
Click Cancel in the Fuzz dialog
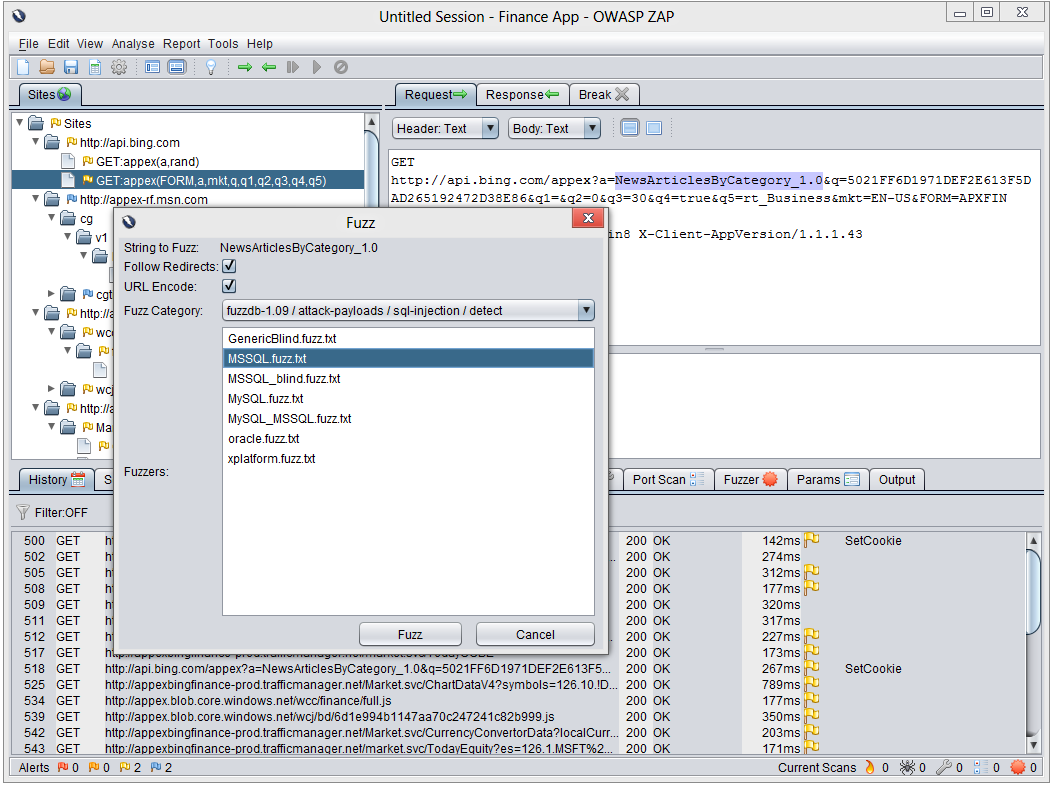tap(535, 634)
